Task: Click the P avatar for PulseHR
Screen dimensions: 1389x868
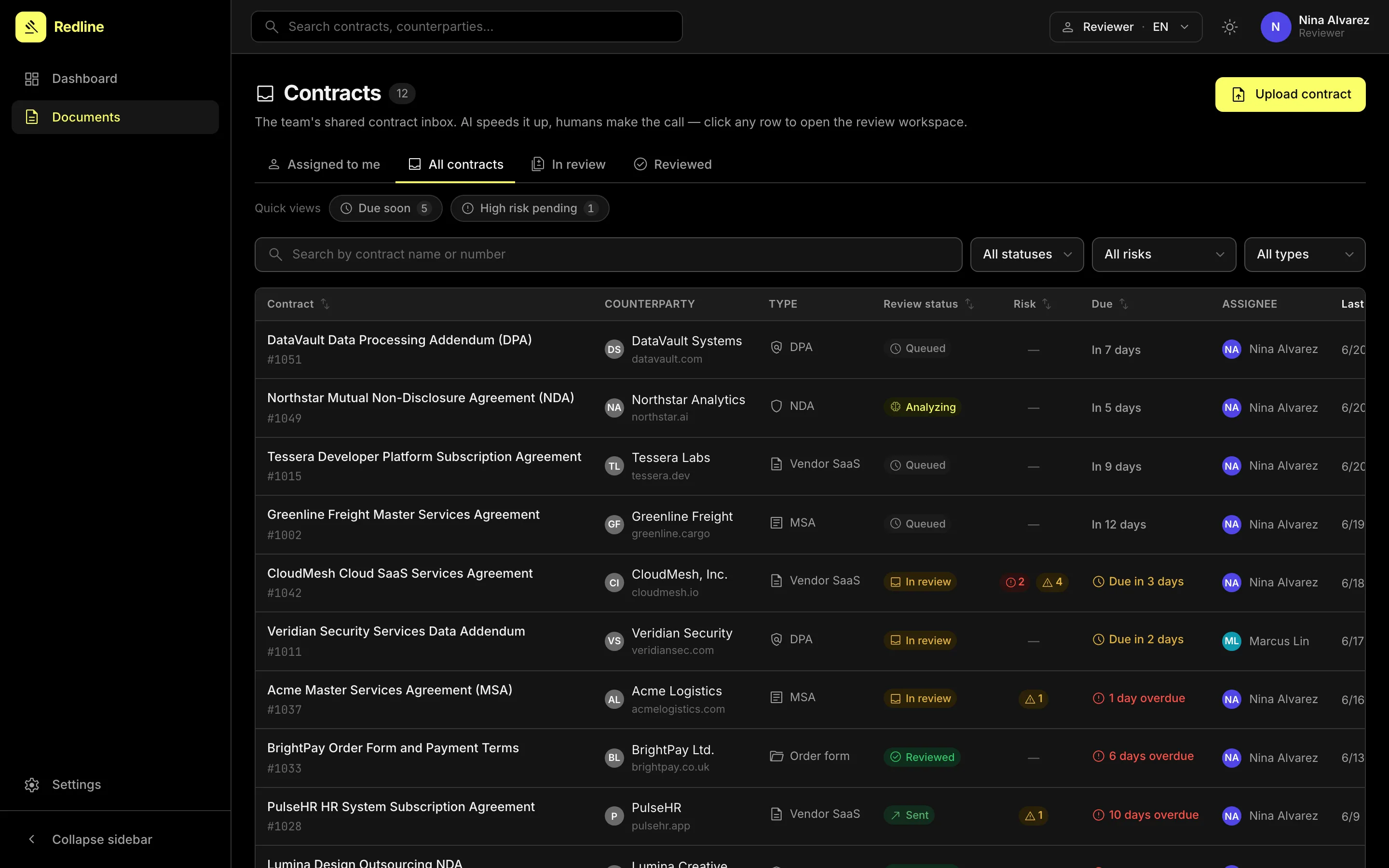Action: point(614,816)
